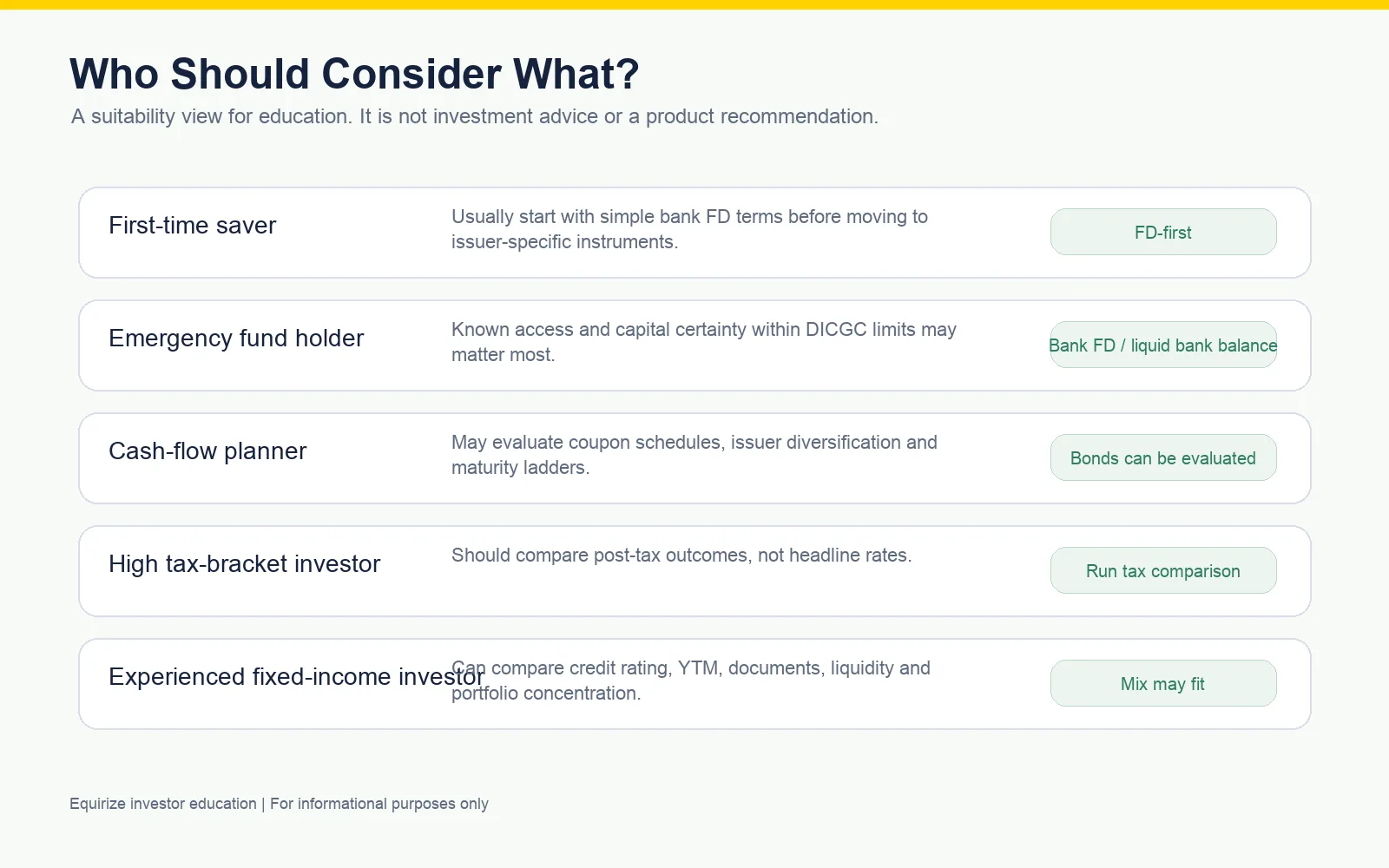This screenshot has height=868, width=1389.
Task: Open the Run tax comparison pill
Action: [1163, 570]
